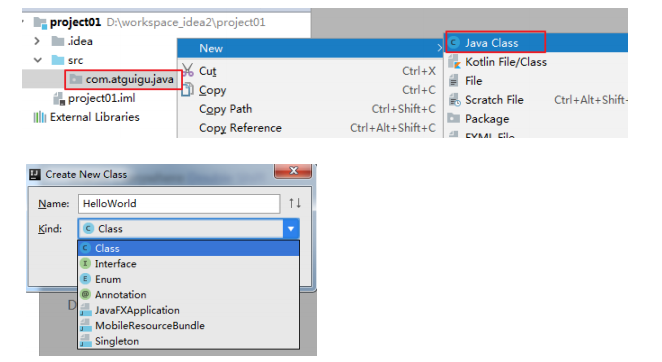Select External Libraries node

(95, 117)
